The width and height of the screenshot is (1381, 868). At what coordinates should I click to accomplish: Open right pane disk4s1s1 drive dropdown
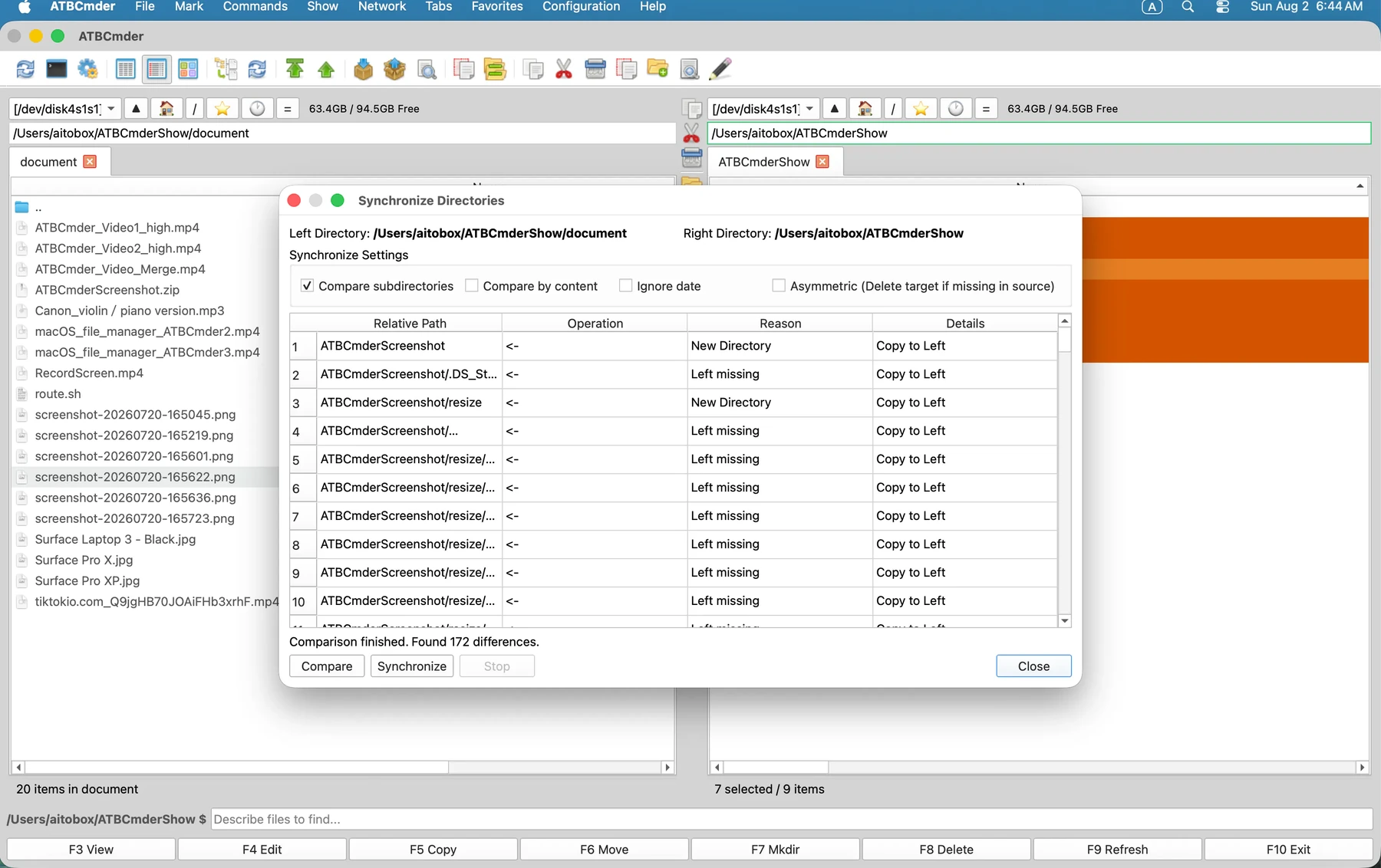(763, 109)
